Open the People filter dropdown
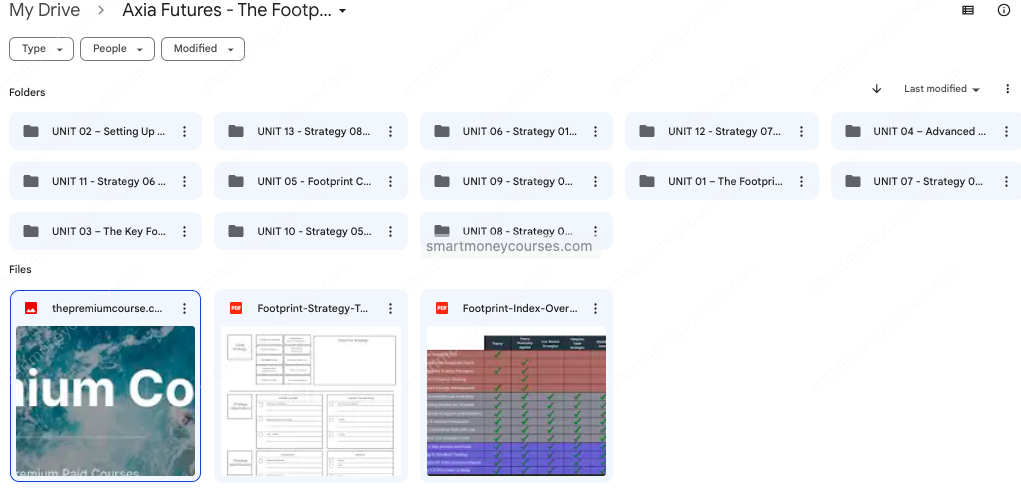Screen dimensions: 1021x493 click(x=117, y=49)
